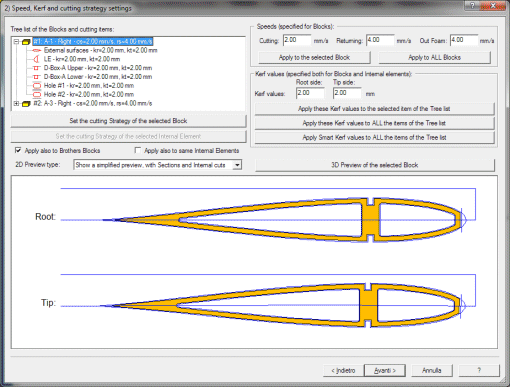Select block #1: A-1 - Right in tree
The image size is (510, 387).
point(93,41)
